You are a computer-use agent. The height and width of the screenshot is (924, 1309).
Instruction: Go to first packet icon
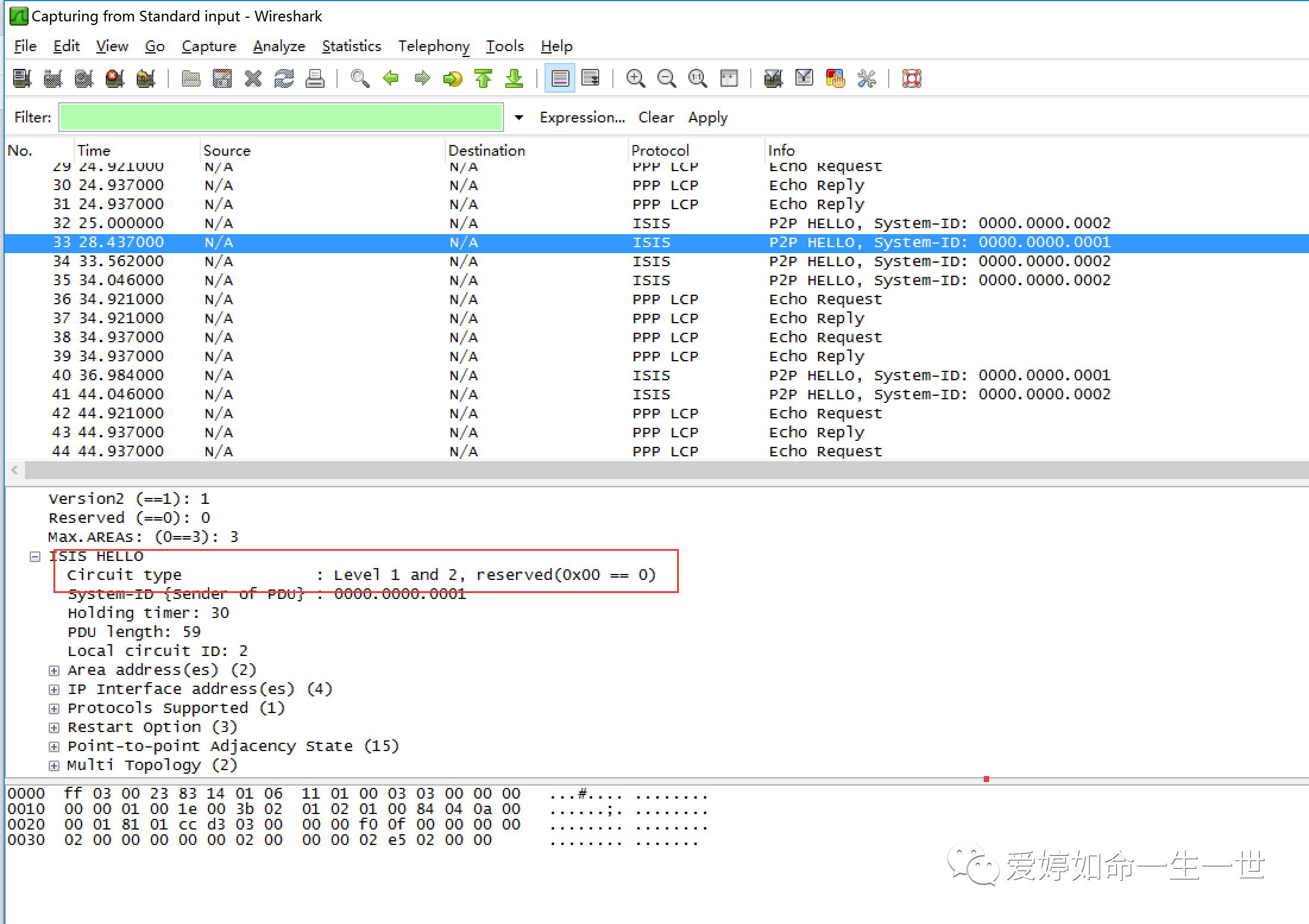click(483, 78)
